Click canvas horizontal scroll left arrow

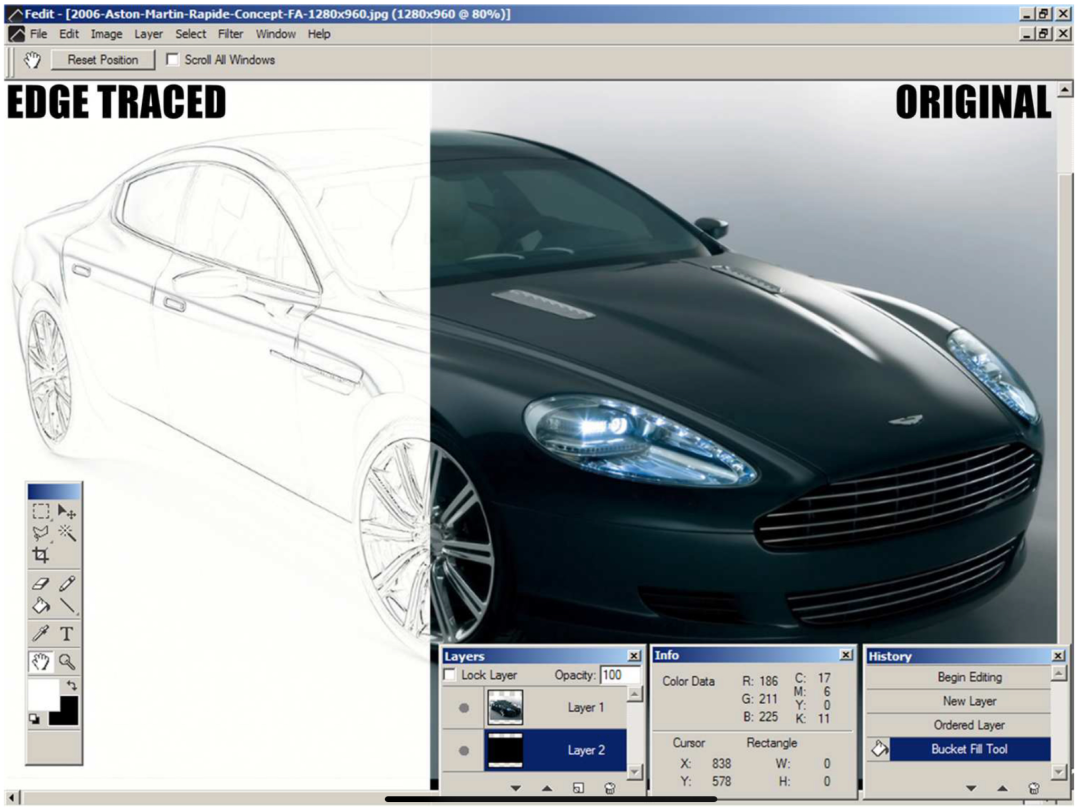click(x=12, y=799)
